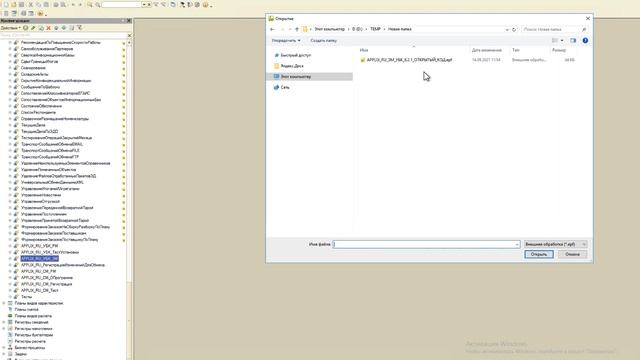Select Регистры бухгалтерии in the tree
Screen dimensions: 640x360
(34, 335)
